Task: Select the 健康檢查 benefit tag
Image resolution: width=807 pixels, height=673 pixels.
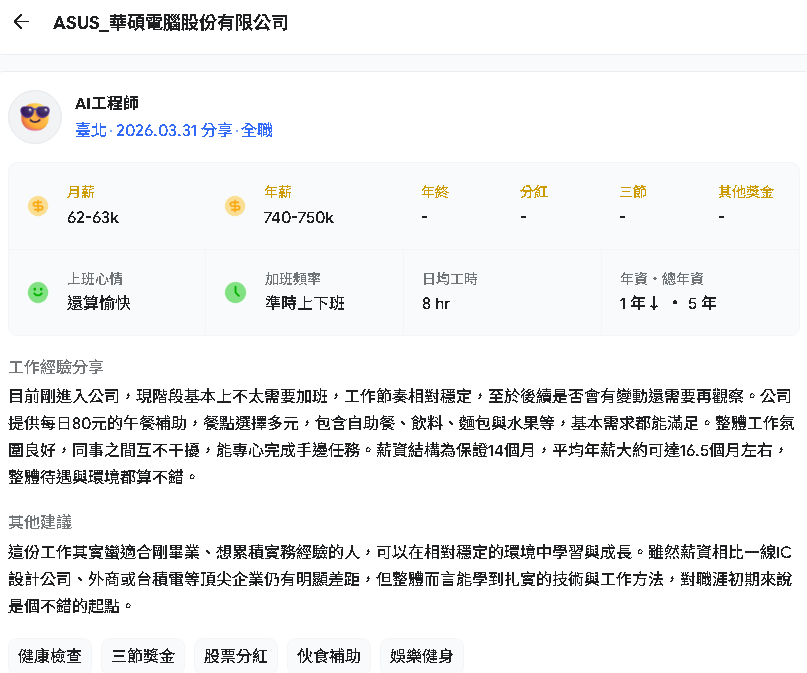Action: click(x=50, y=656)
